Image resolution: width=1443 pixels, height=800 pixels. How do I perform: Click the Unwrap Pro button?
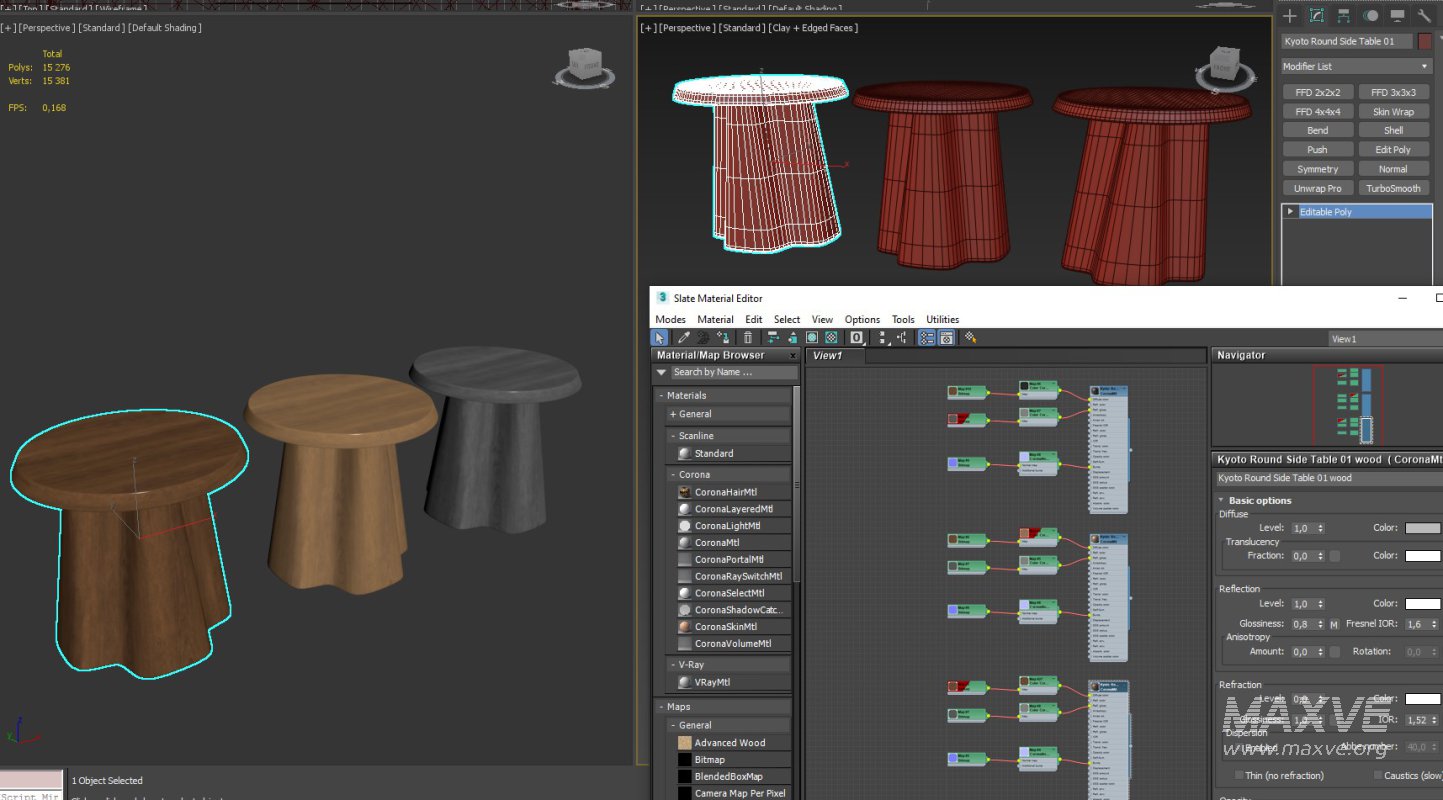pyautogui.click(x=1317, y=188)
